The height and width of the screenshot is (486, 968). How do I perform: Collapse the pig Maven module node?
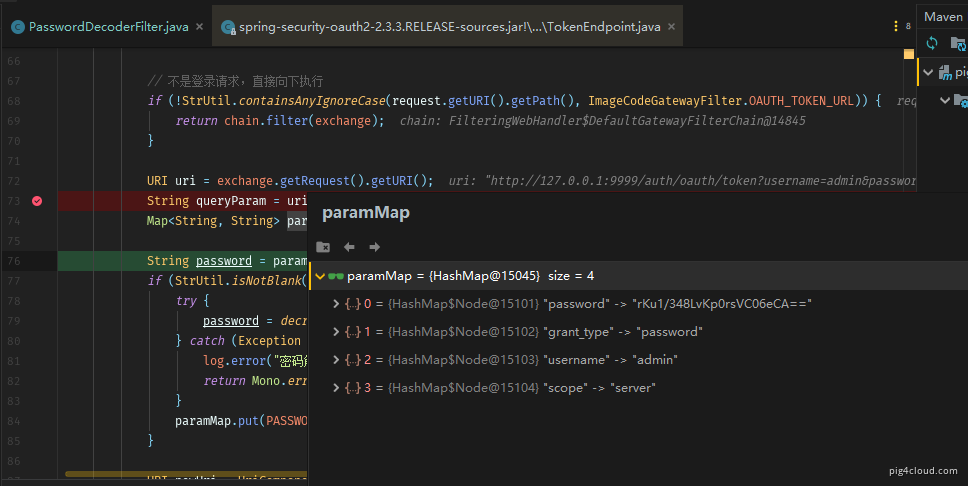pyautogui.click(x=928, y=72)
